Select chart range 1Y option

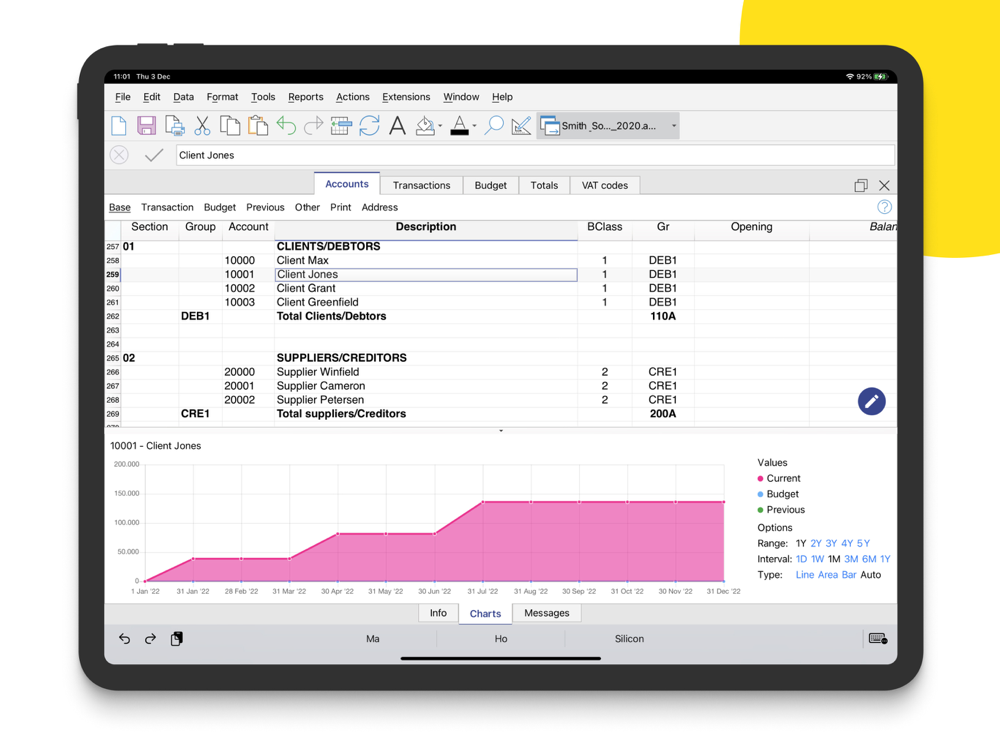[801, 543]
